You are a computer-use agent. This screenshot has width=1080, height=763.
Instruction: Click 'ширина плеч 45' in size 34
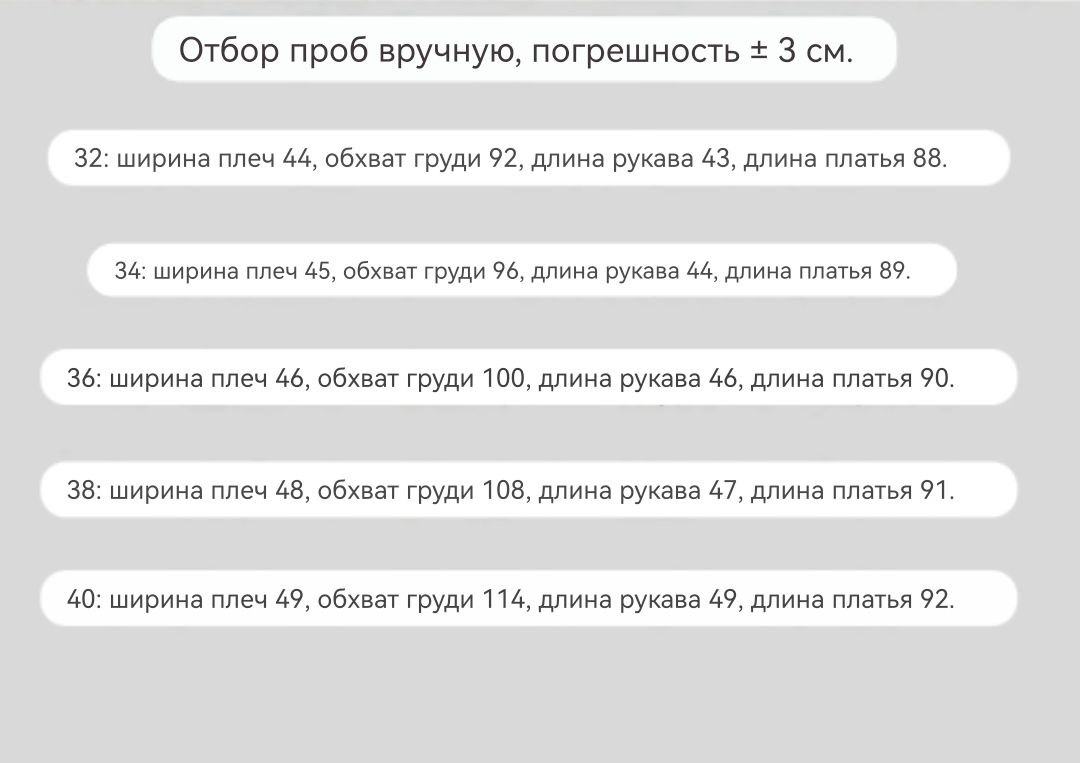(x=242, y=271)
